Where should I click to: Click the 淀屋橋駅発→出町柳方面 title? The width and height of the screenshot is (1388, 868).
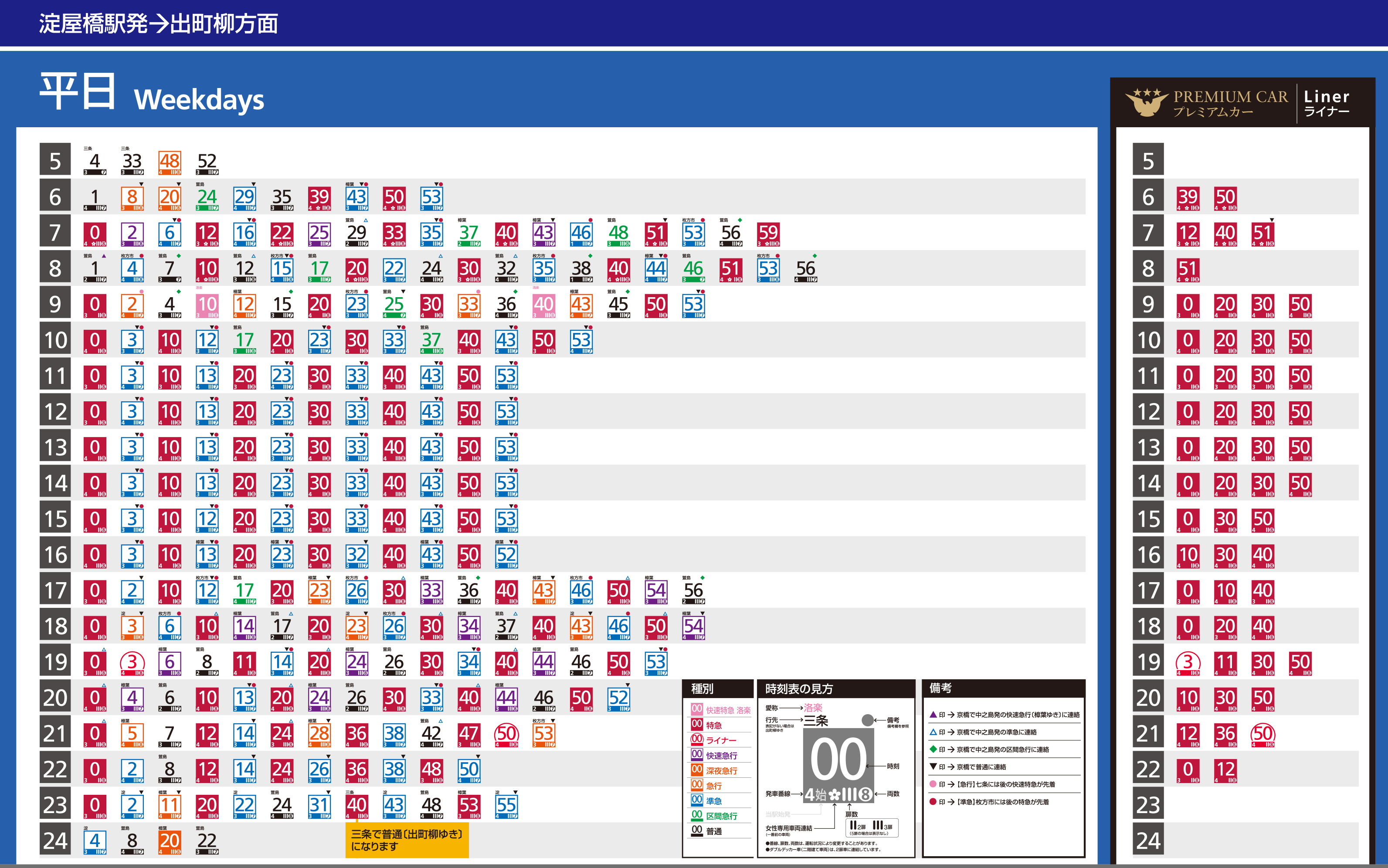pyautogui.click(x=159, y=24)
